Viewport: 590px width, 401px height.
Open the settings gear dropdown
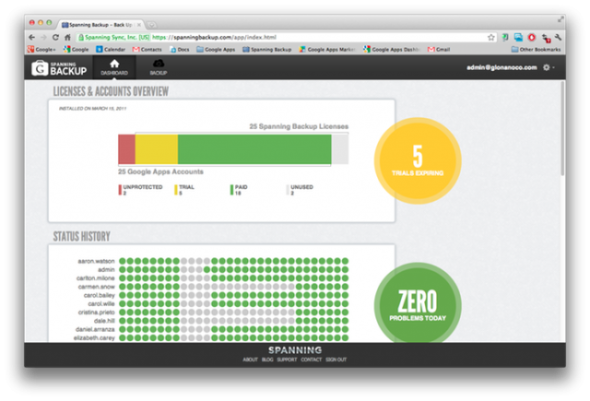[549, 67]
